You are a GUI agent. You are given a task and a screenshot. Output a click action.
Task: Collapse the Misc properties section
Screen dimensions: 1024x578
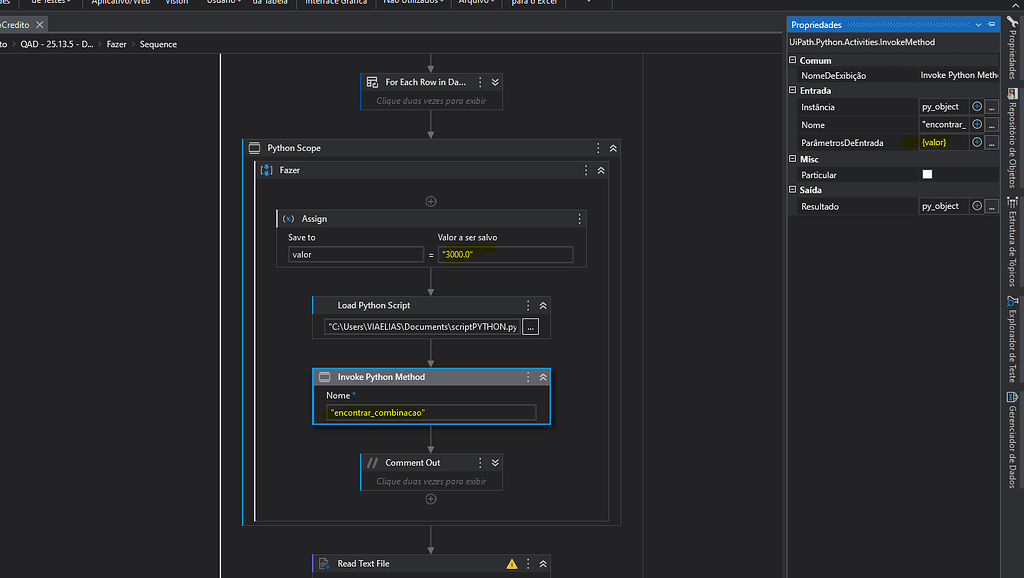(x=793, y=159)
